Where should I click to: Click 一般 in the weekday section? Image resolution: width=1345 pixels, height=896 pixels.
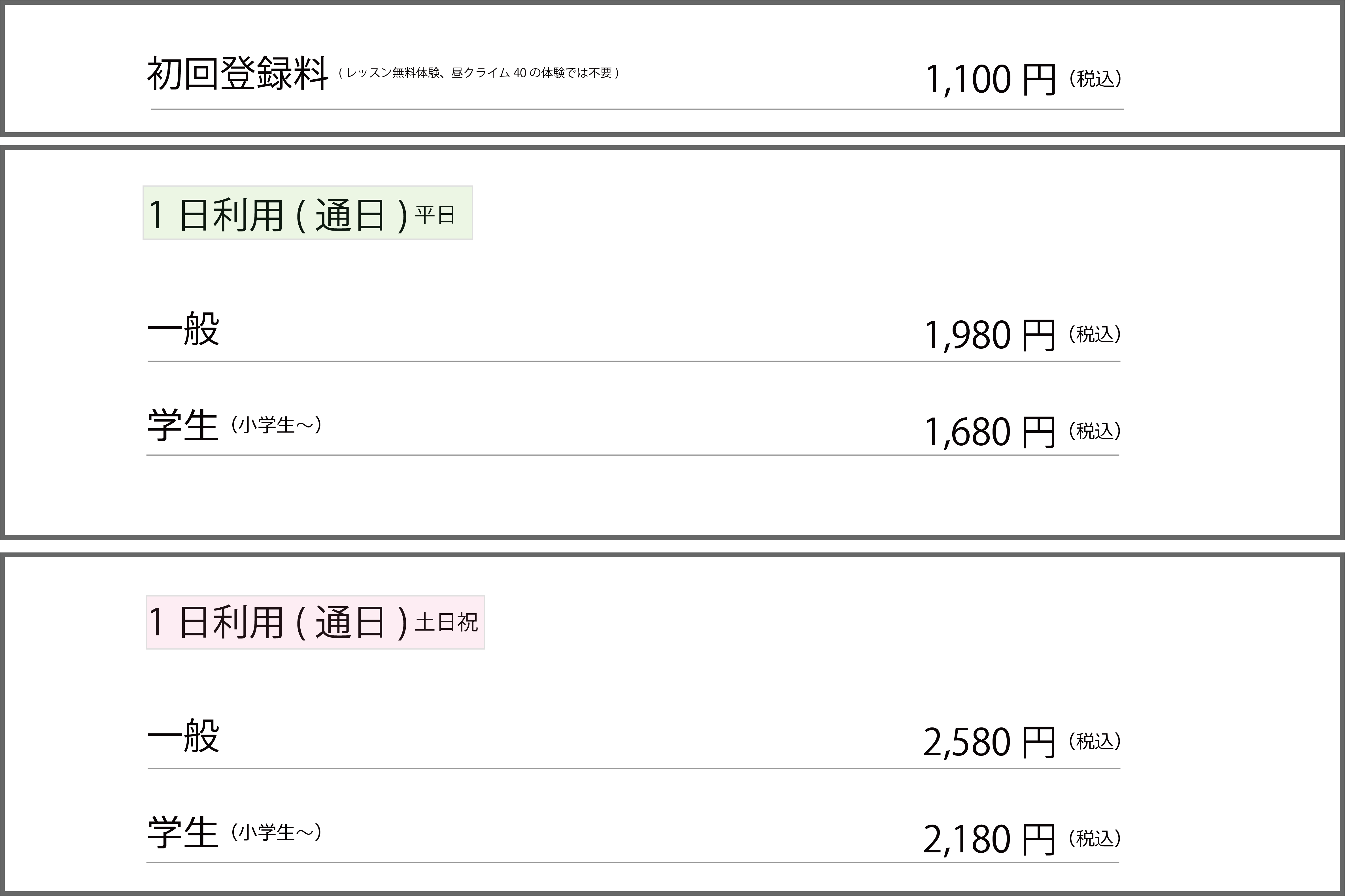point(183,329)
